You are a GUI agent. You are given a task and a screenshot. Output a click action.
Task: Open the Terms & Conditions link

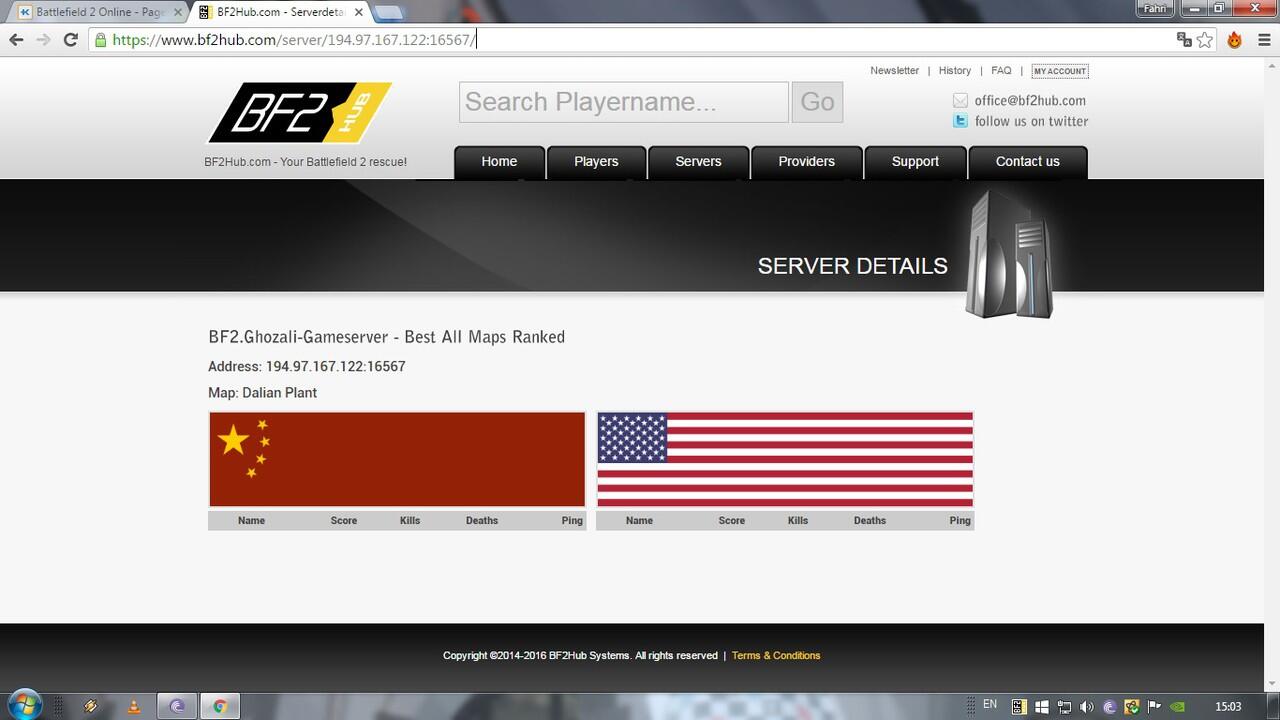click(x=776, y=656)
